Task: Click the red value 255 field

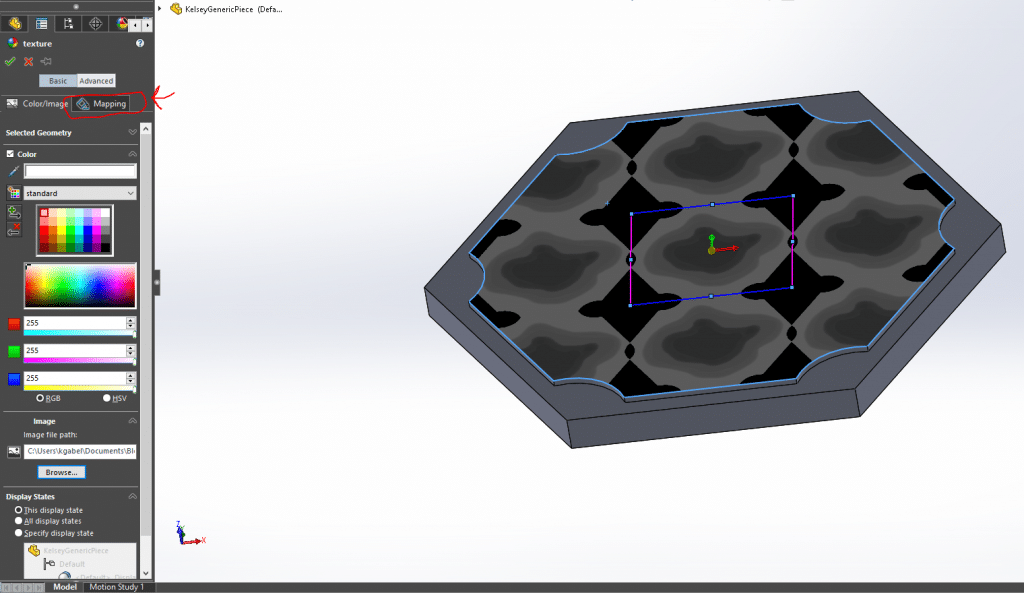Action: point(75,323)
